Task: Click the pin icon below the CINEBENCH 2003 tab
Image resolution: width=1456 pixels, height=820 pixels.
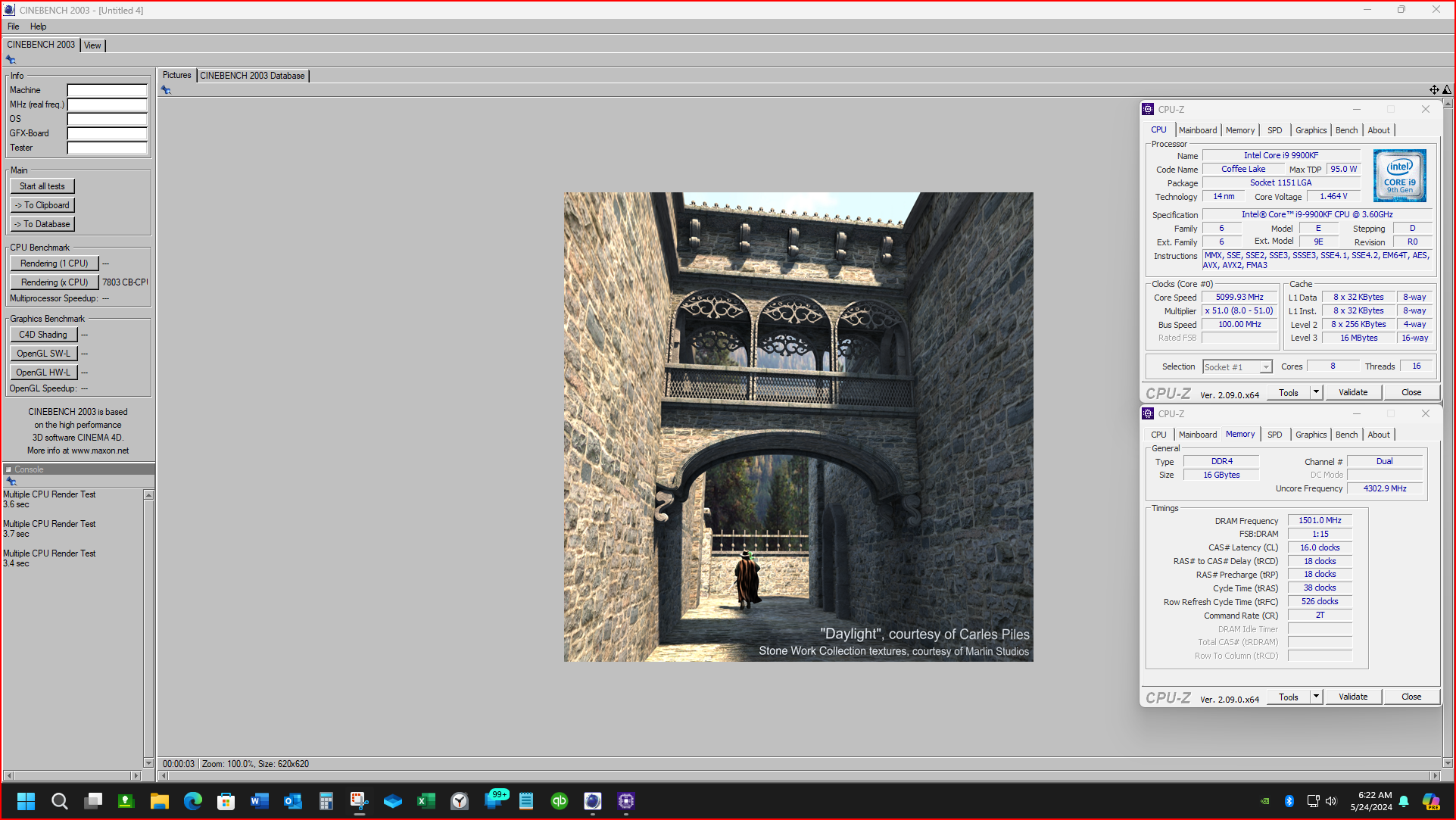Action: point(11,60)
